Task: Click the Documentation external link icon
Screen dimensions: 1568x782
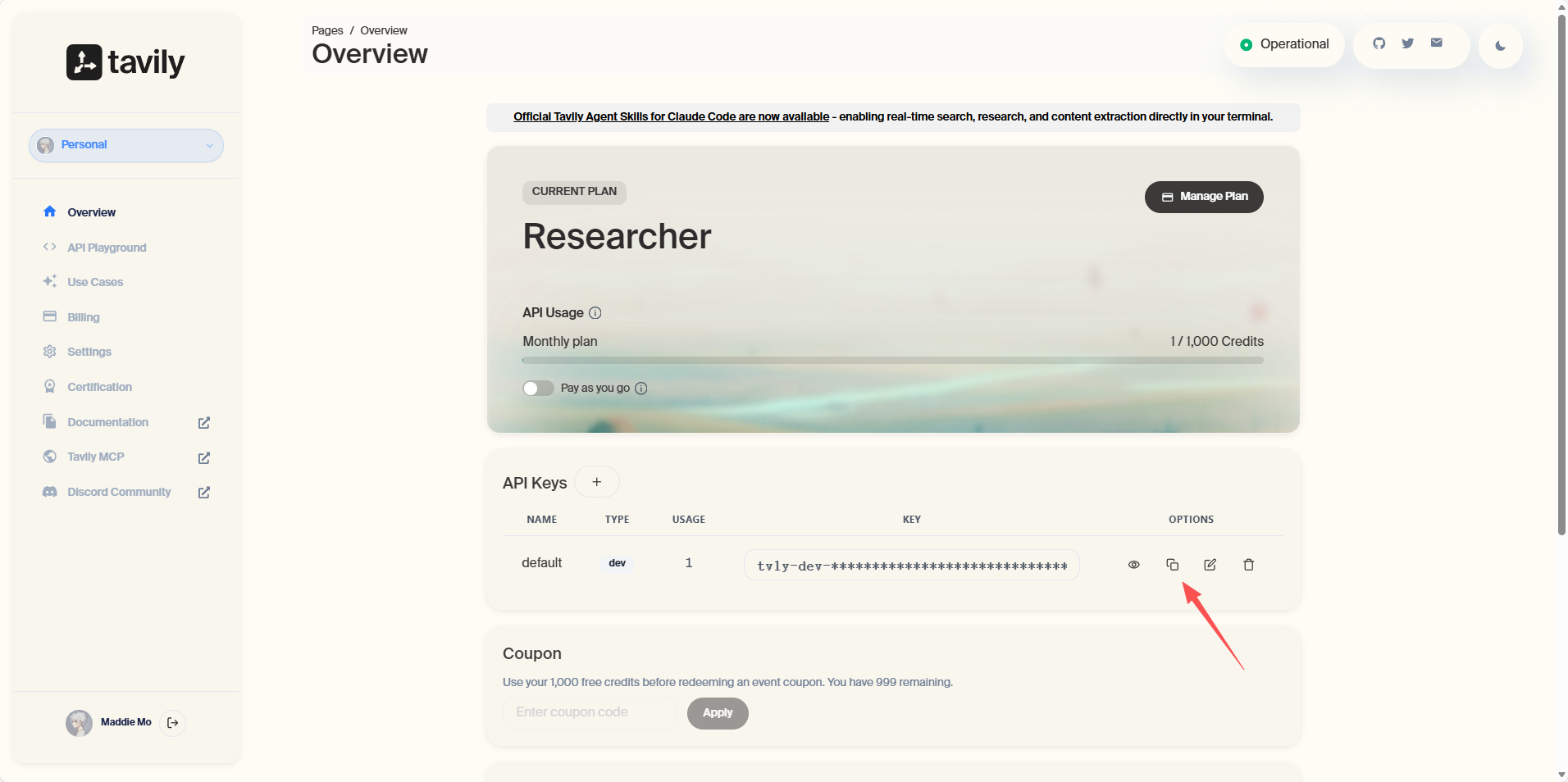Action: tap(204, 423)
